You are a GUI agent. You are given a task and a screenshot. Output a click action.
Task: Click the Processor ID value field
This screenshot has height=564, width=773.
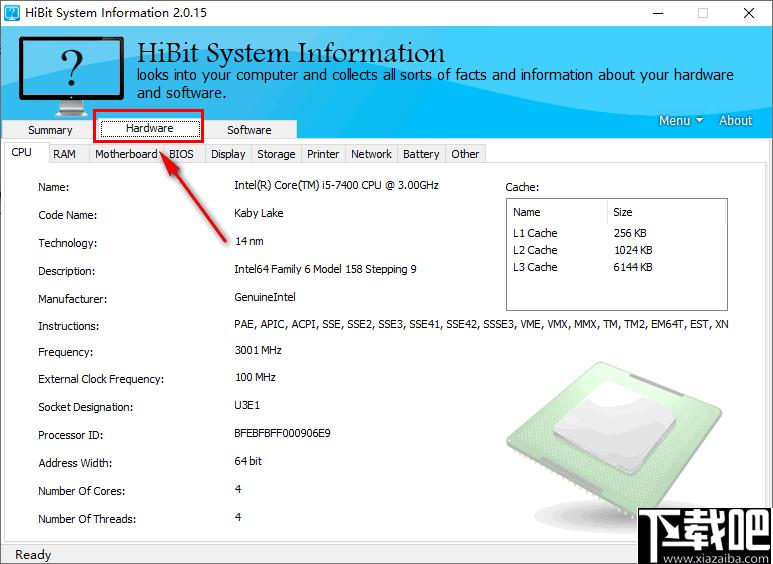[x=282, y=434]
